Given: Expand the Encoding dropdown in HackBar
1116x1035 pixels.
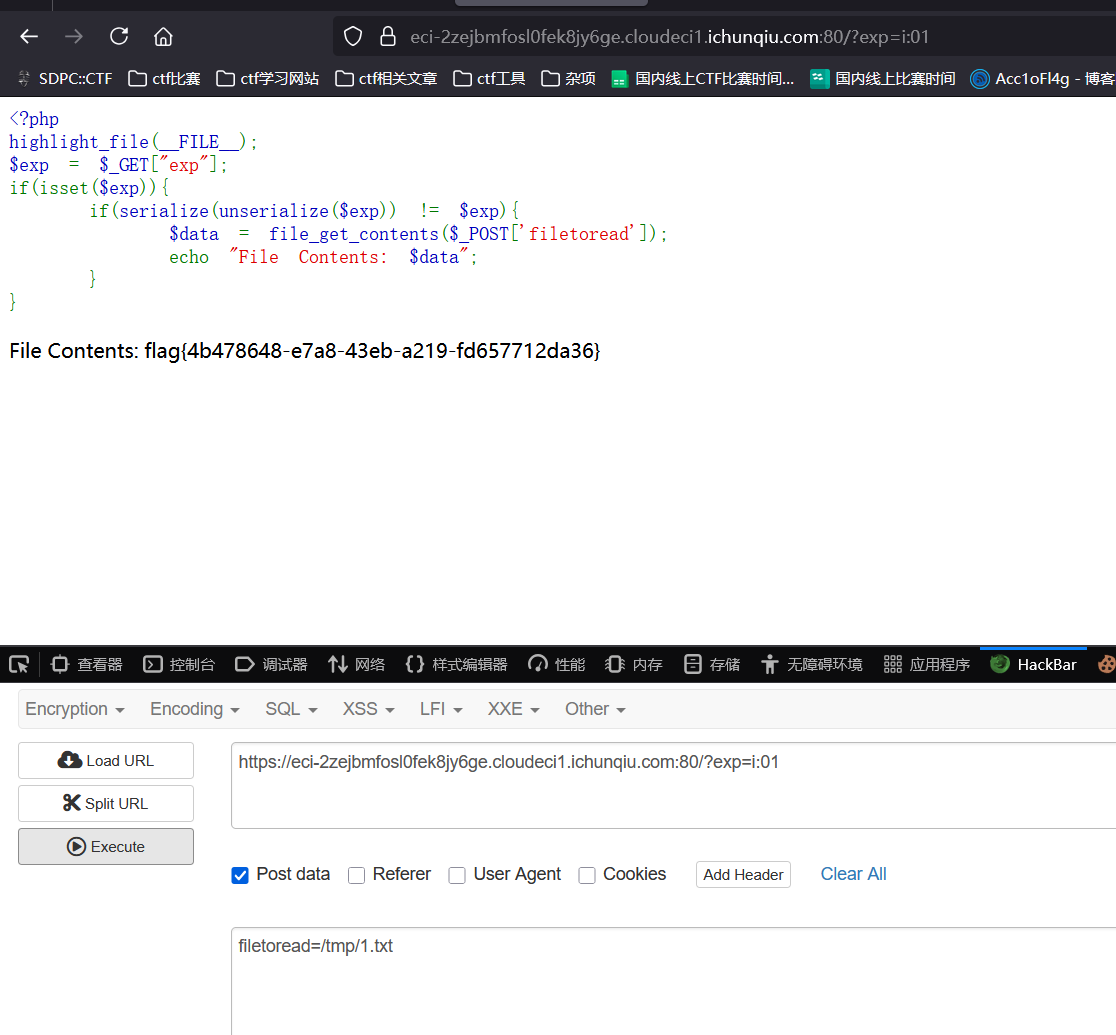Looking at the screenshot, I should [x=194, y=709].
